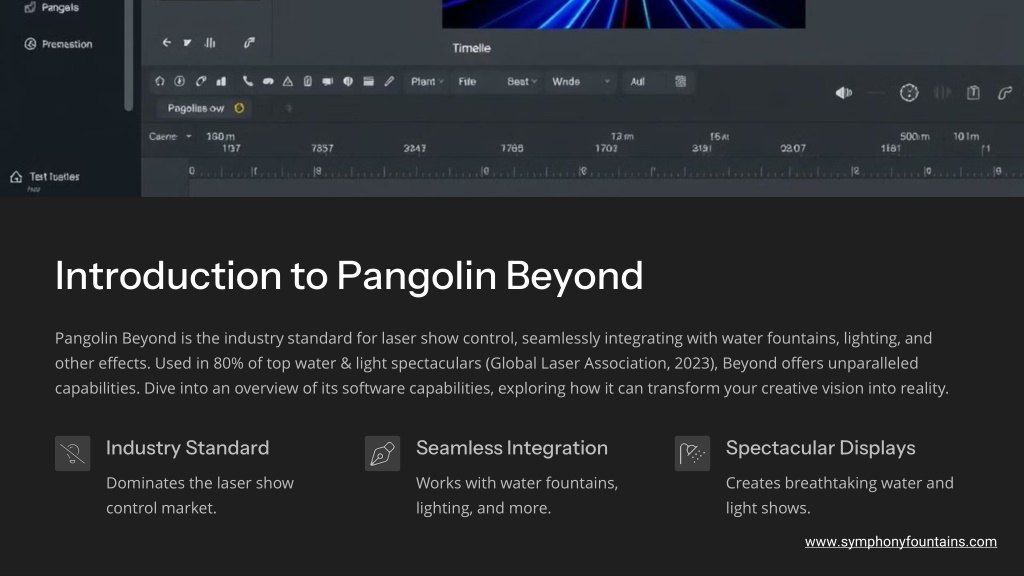The image size is (1024, 576).
Task: Open the Plant dropdown
Action: pyautogui.click(x=427, y=82)
